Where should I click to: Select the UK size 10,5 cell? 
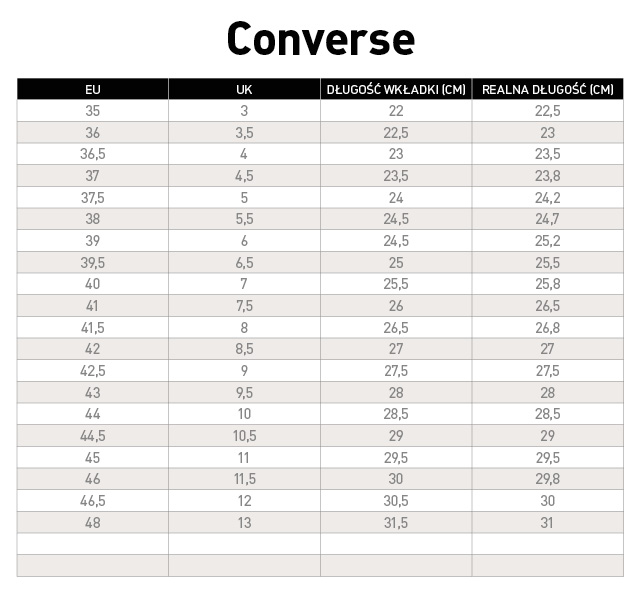[x=244, y=436]
